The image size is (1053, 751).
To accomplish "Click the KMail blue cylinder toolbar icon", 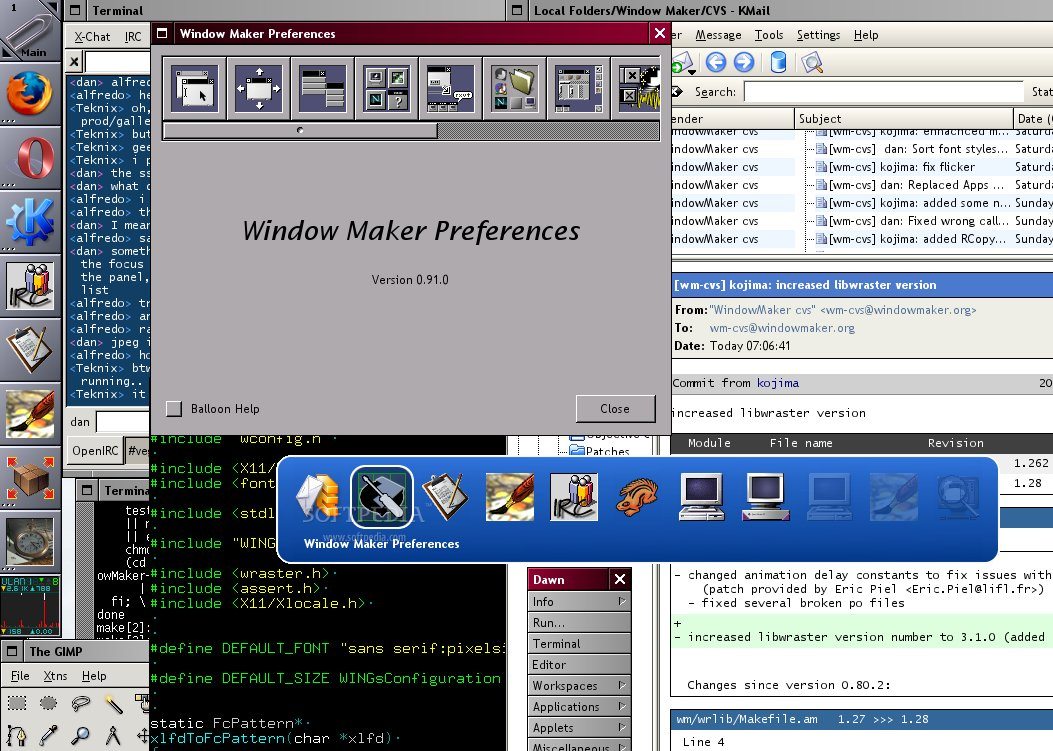I will [778, 62].
